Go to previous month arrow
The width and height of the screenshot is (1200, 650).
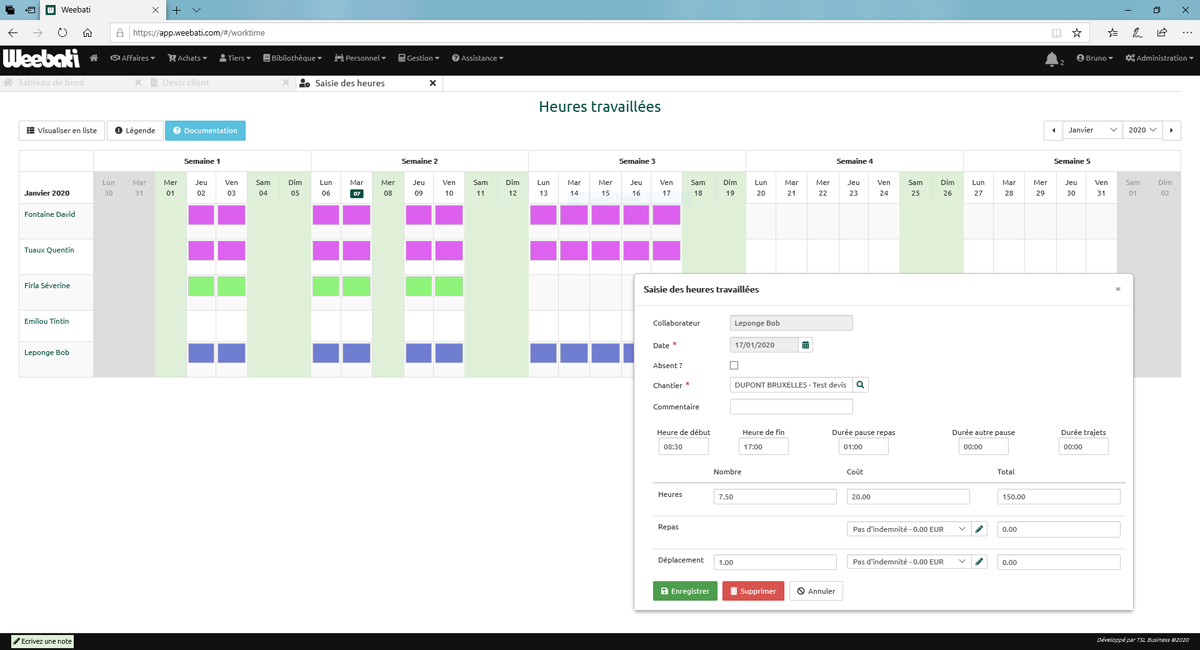click(x=1053, y=131)
